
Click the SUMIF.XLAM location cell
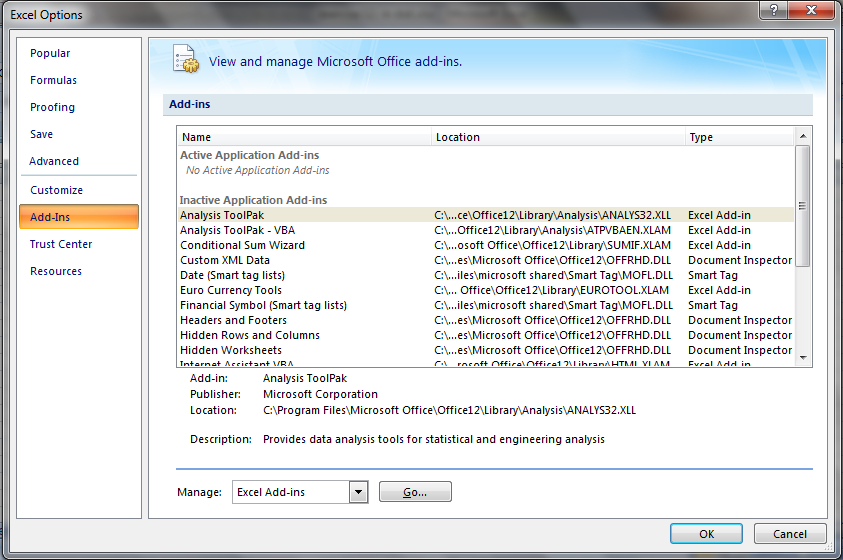(x=553, y=245)
